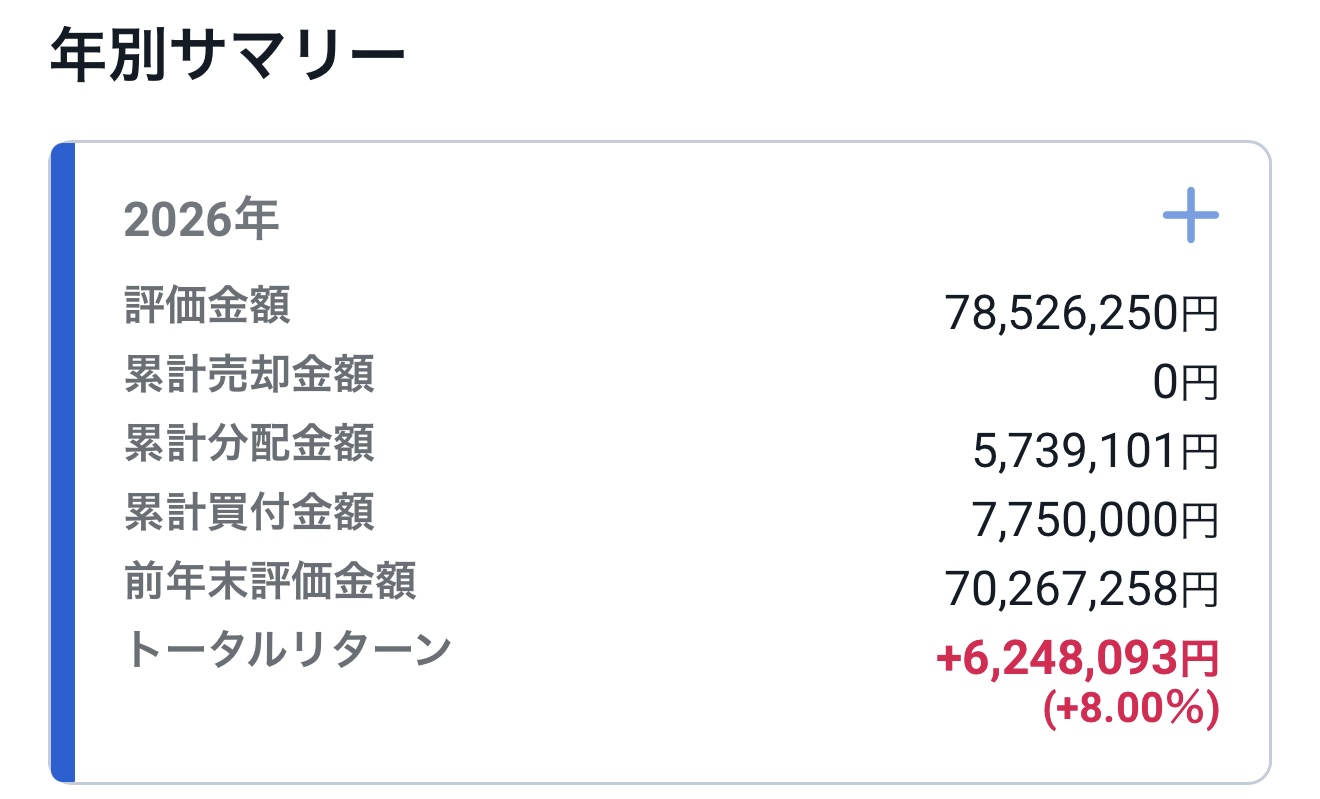Click the 前年末評価金額 label
Screen dimensions: 1320x799
point(270,580)
